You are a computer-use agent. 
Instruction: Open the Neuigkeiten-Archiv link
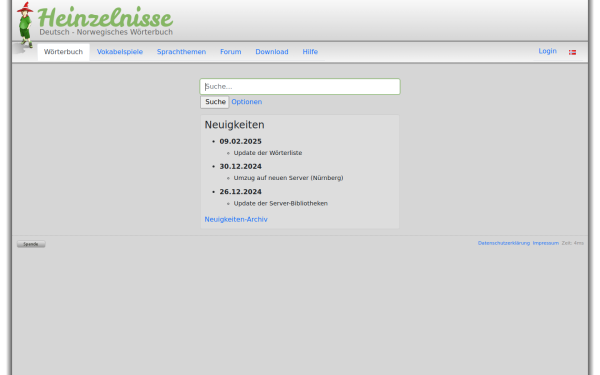tap(236, 219)
